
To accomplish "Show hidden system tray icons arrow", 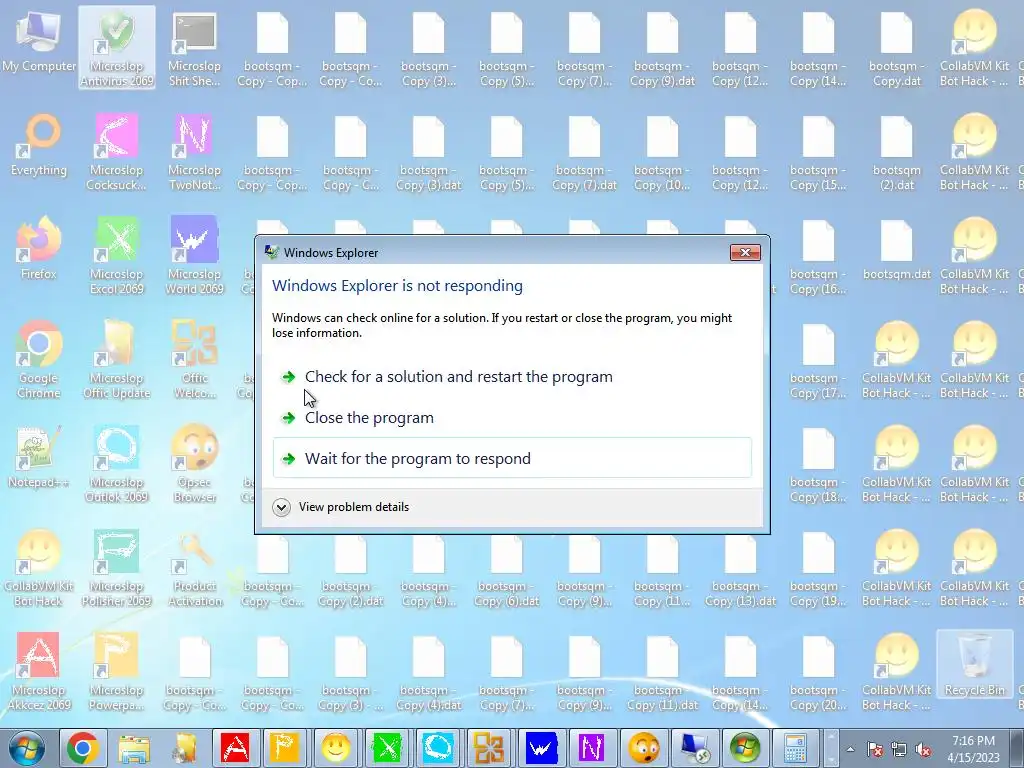I will [x=850, y=750].
